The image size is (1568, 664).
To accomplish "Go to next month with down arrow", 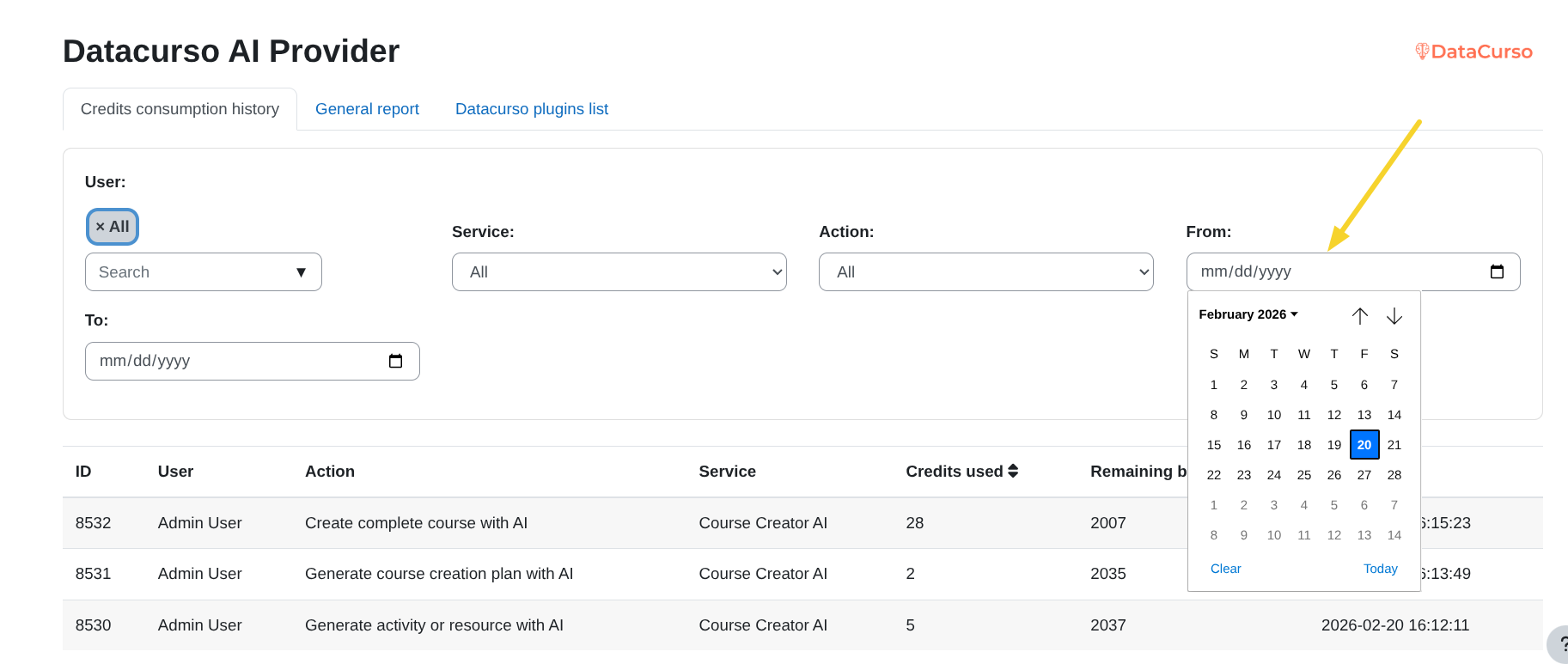I will (1394, 316).
